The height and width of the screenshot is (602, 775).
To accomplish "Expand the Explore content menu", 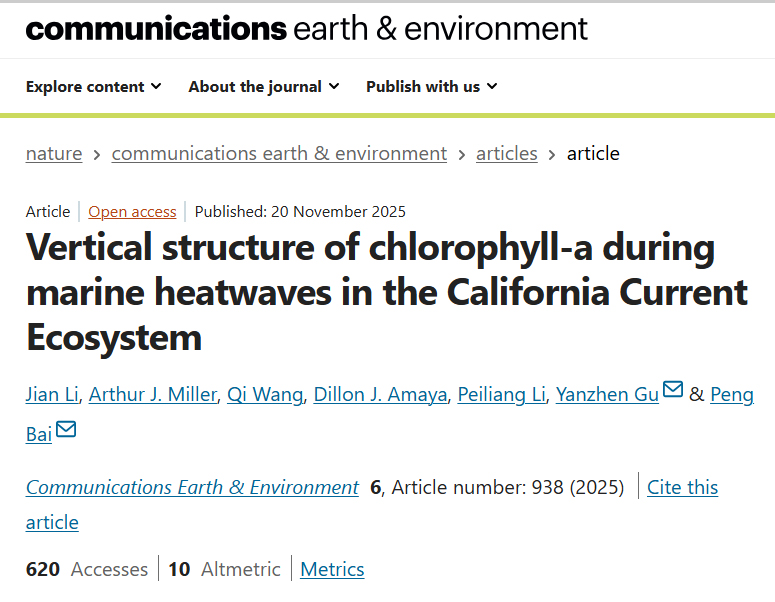I will pos(94,87).
